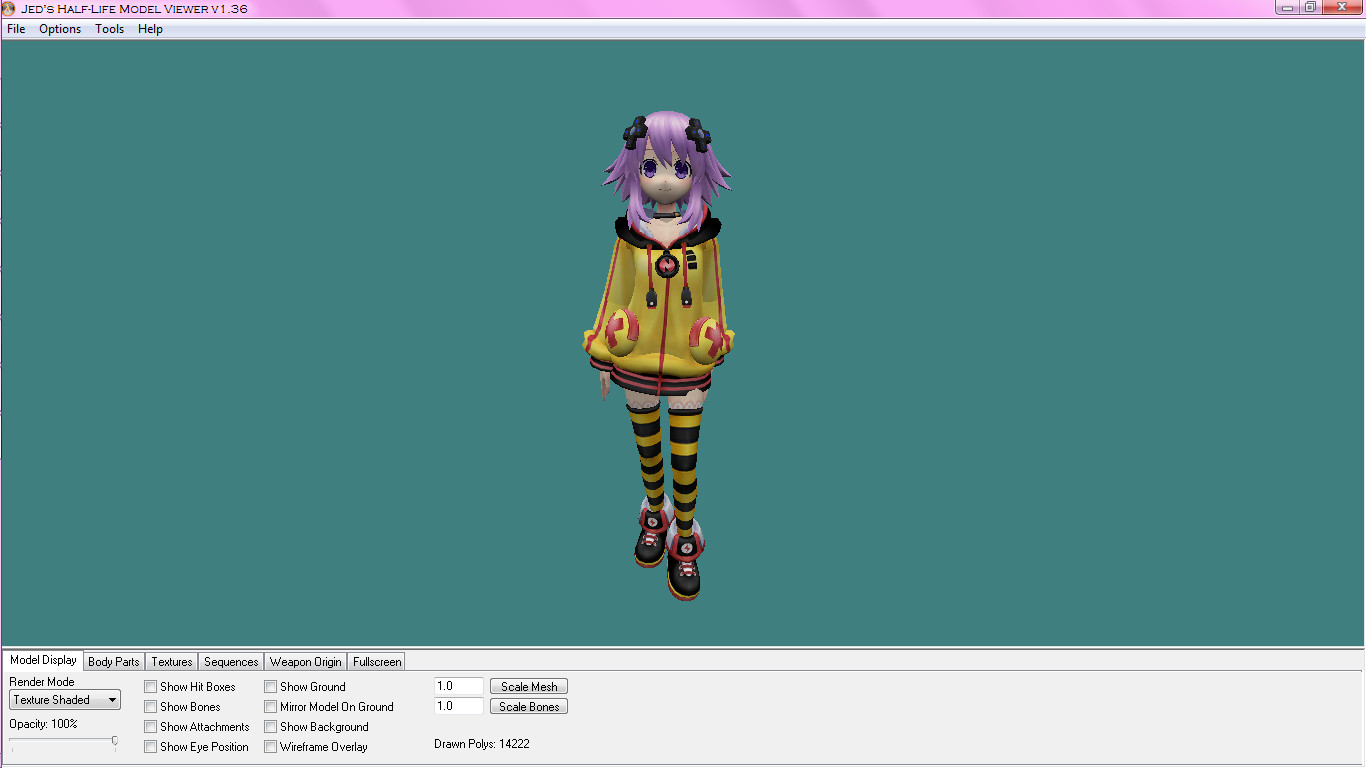Open the application icon menu in title bar
The image size is (1366, 768).
[10, 7]
